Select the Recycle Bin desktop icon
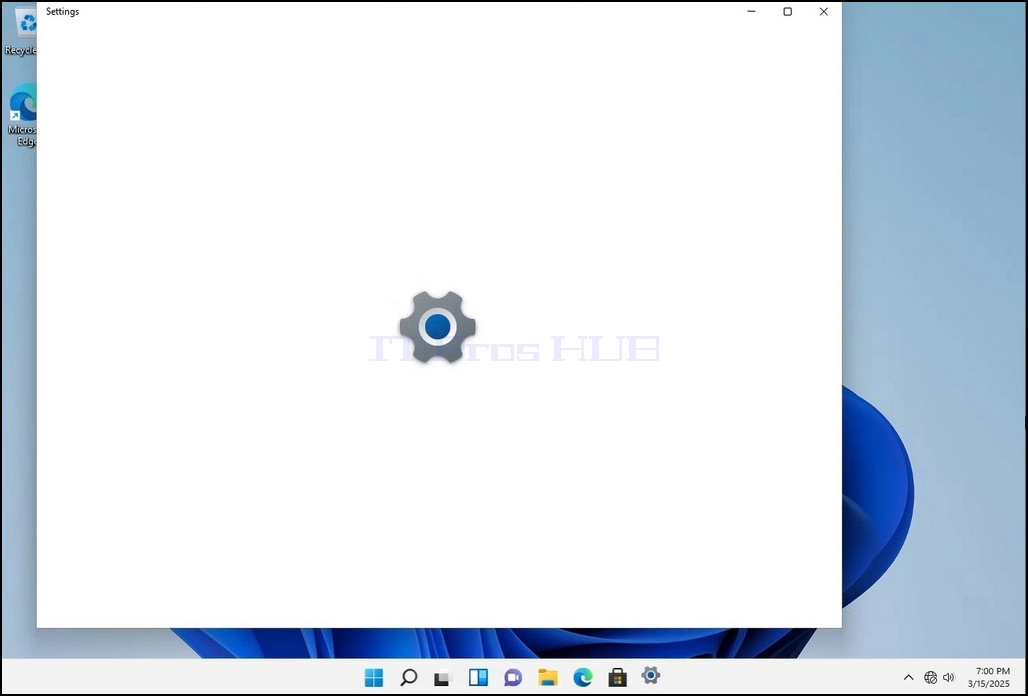The image size is (1028, 696). point(20,31)
